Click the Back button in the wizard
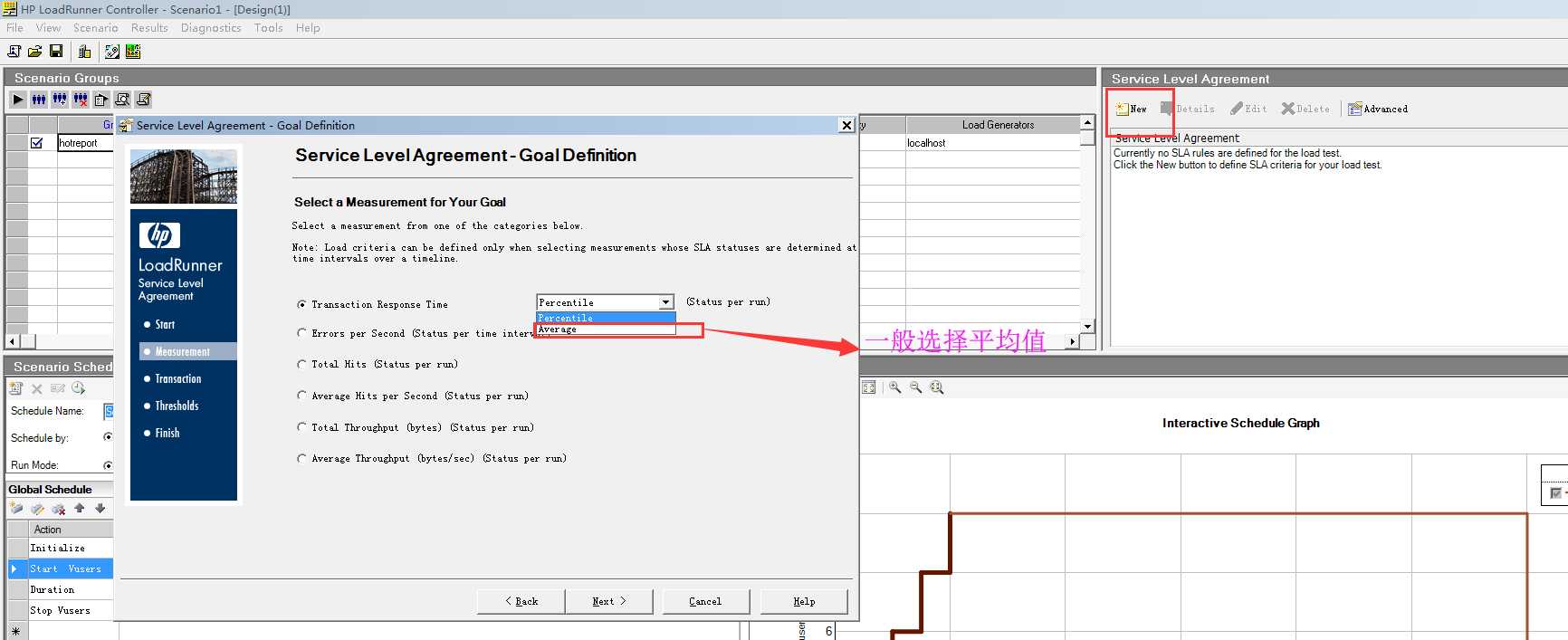The height and width of the screenshot is (640, 1568). point(521,601)
